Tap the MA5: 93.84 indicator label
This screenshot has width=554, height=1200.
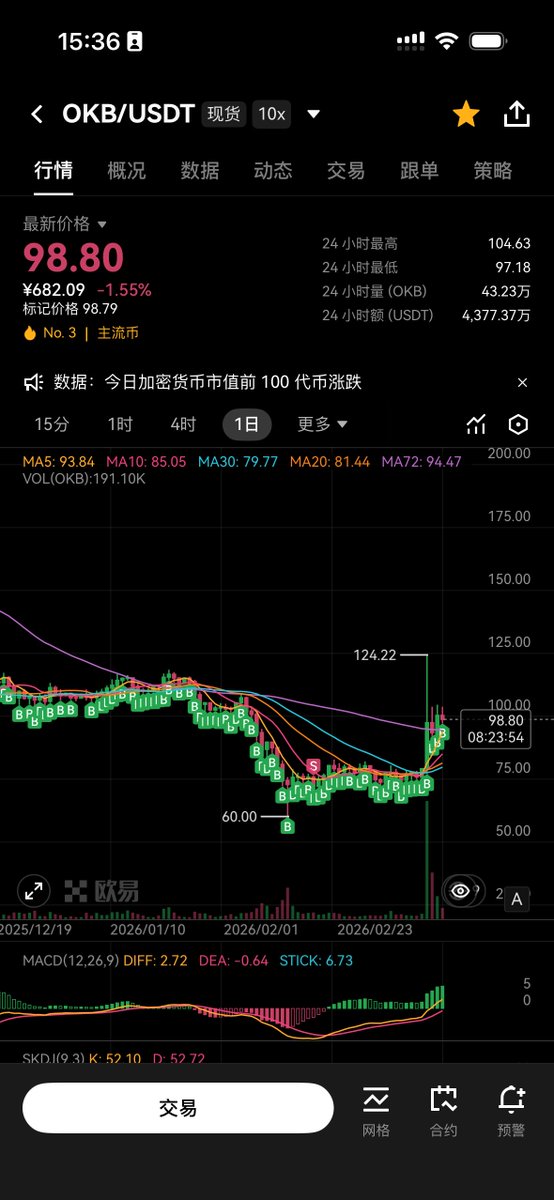pos(59,461)
